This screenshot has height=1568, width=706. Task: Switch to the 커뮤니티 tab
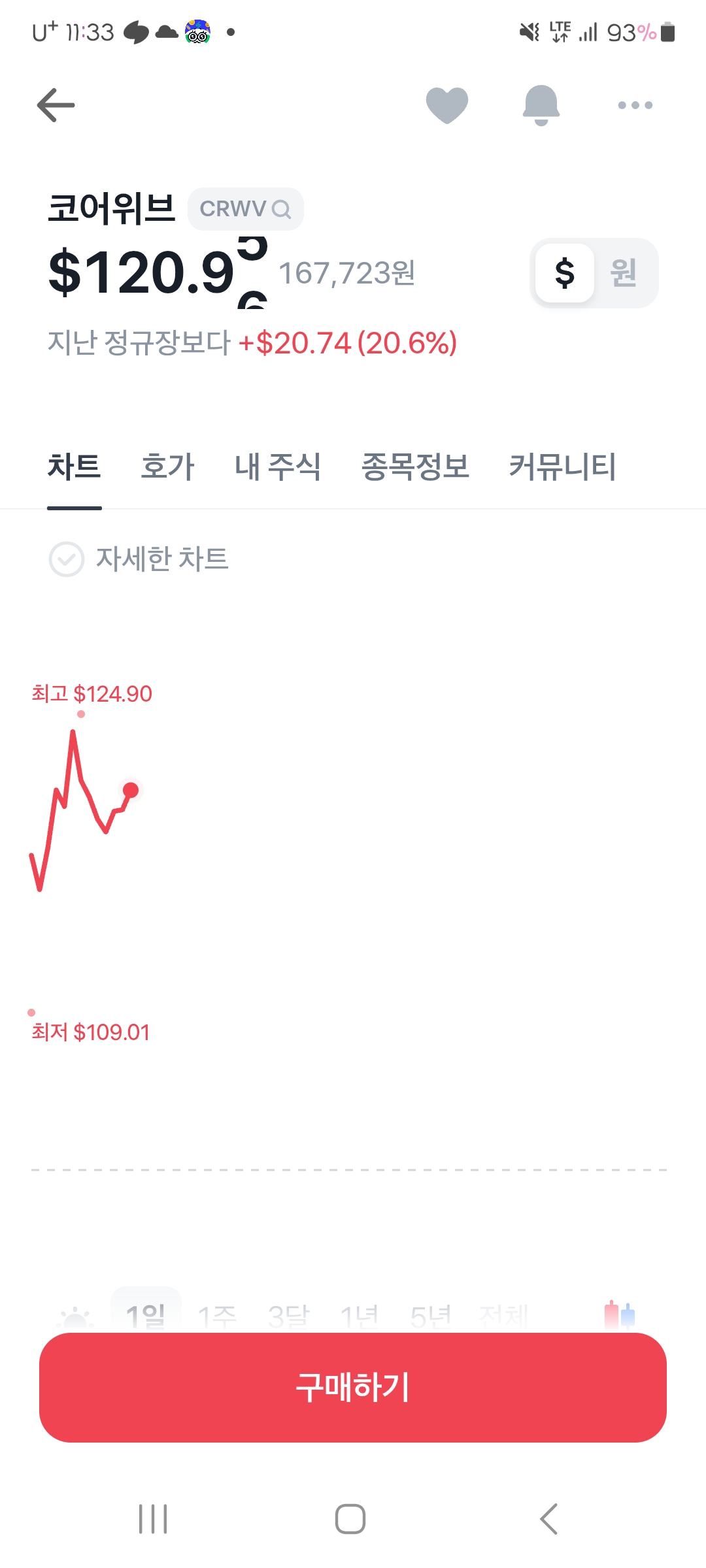(562, 467)
